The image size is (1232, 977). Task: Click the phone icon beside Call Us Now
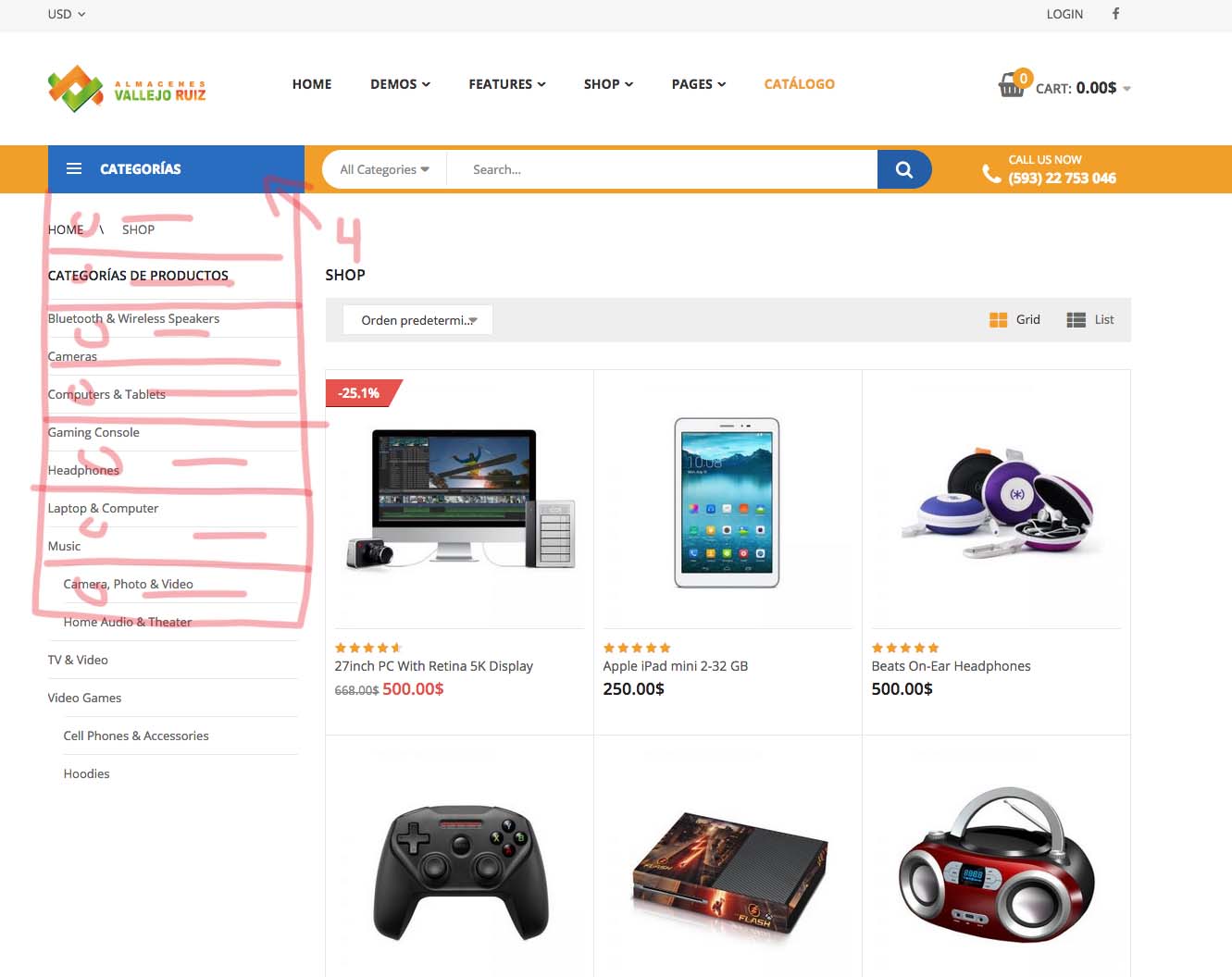pyautogui.click(x=991, y=173)
